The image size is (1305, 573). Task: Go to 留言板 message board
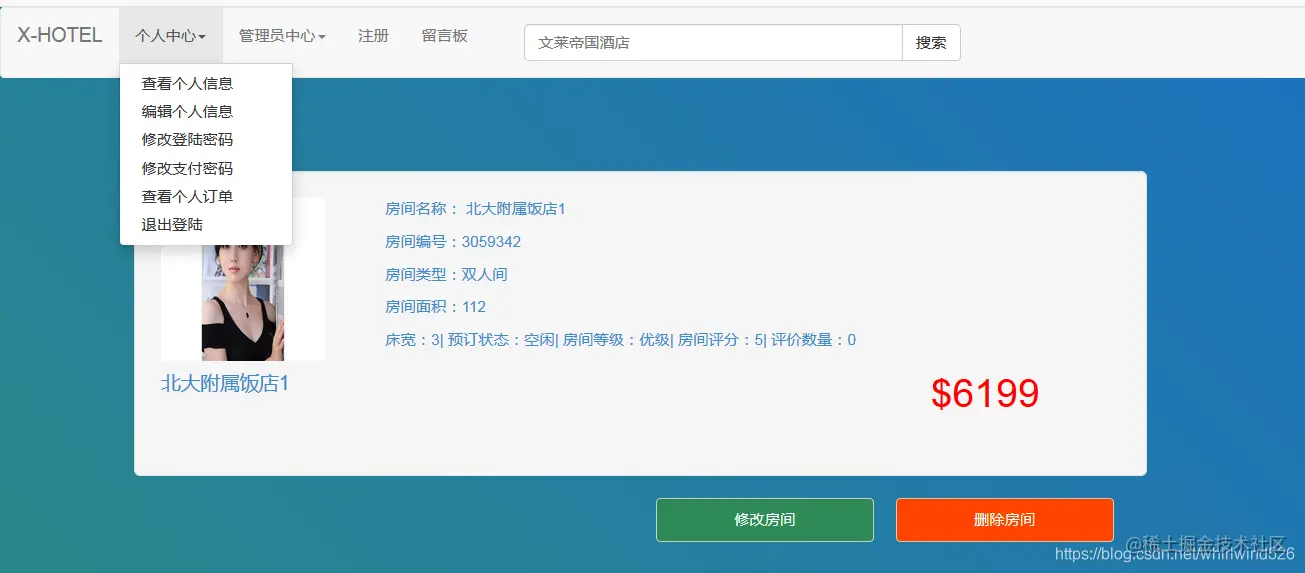445,36
